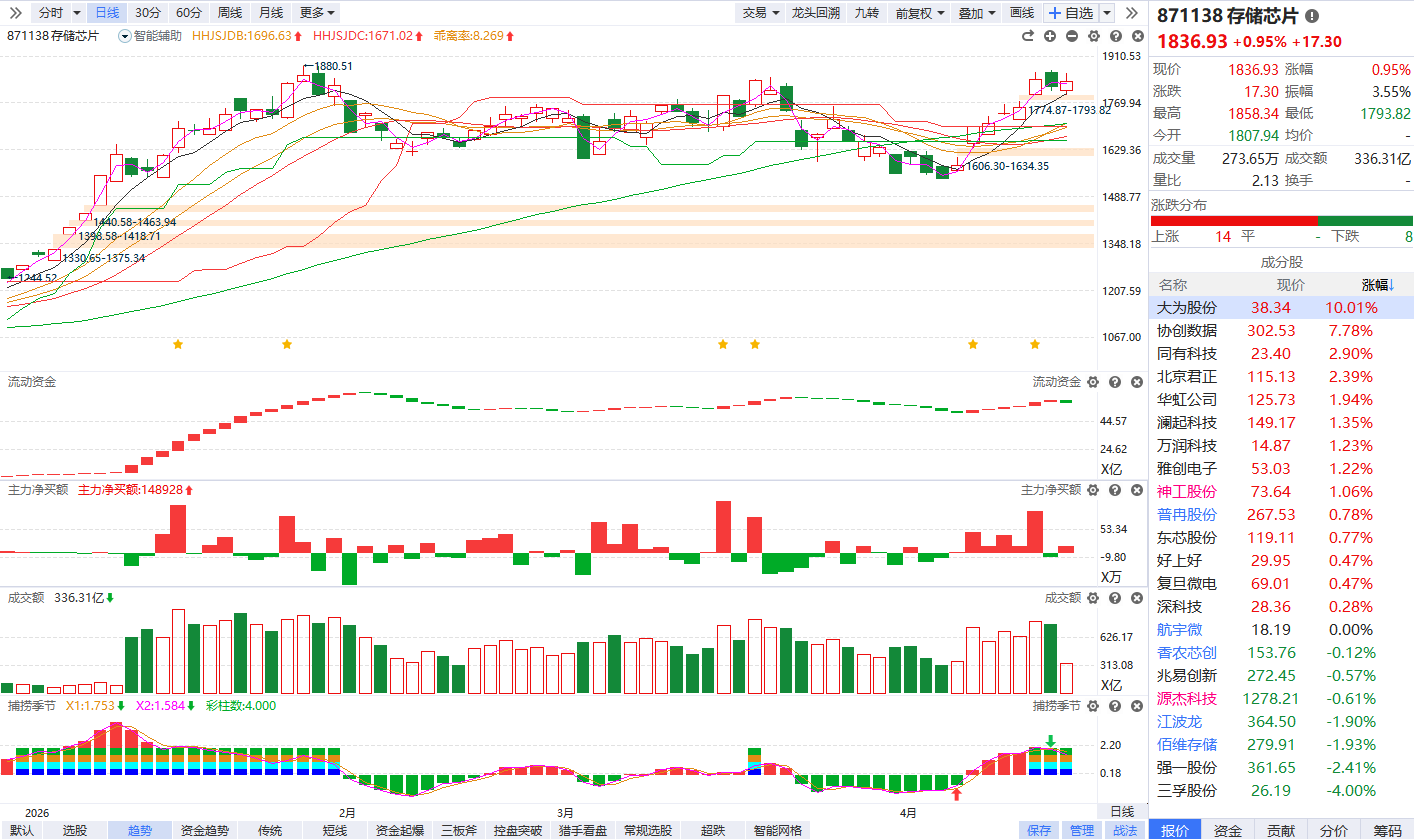Toggle 画线 drawing mode
The width and height of the screenshot is (1414, 839).
1022,13
